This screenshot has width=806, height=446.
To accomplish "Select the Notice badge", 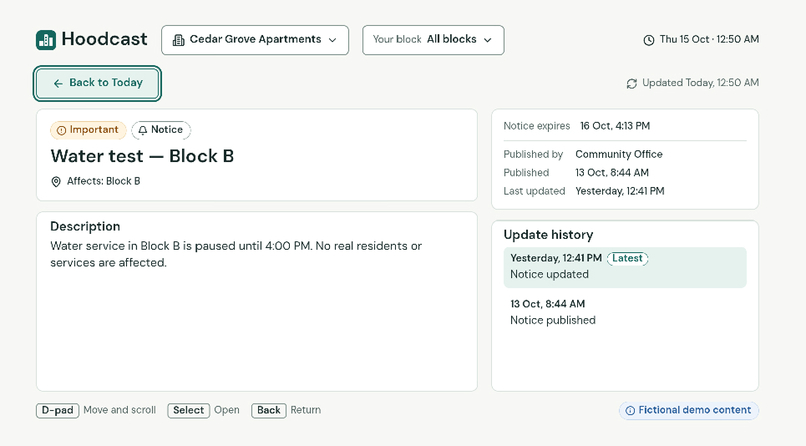I will pos(161,130).
